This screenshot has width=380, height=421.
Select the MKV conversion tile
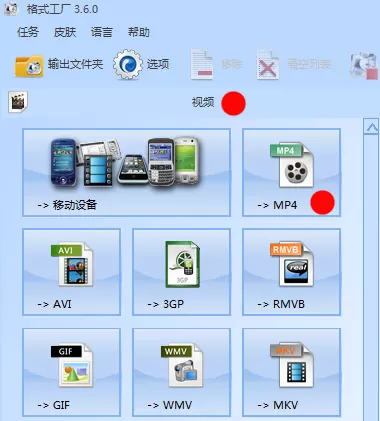point(291,372)
